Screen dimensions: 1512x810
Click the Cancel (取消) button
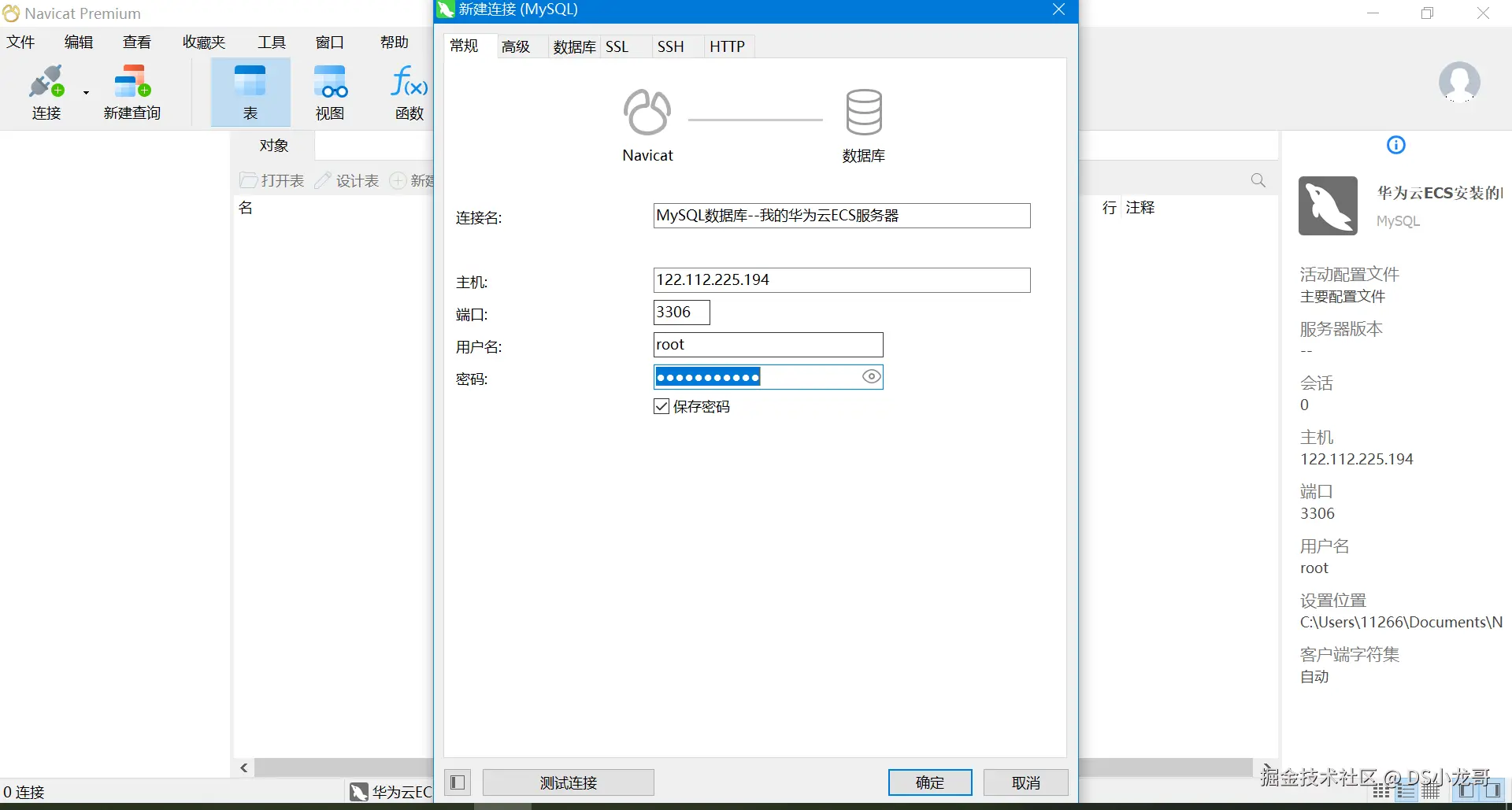[1026, 782]
